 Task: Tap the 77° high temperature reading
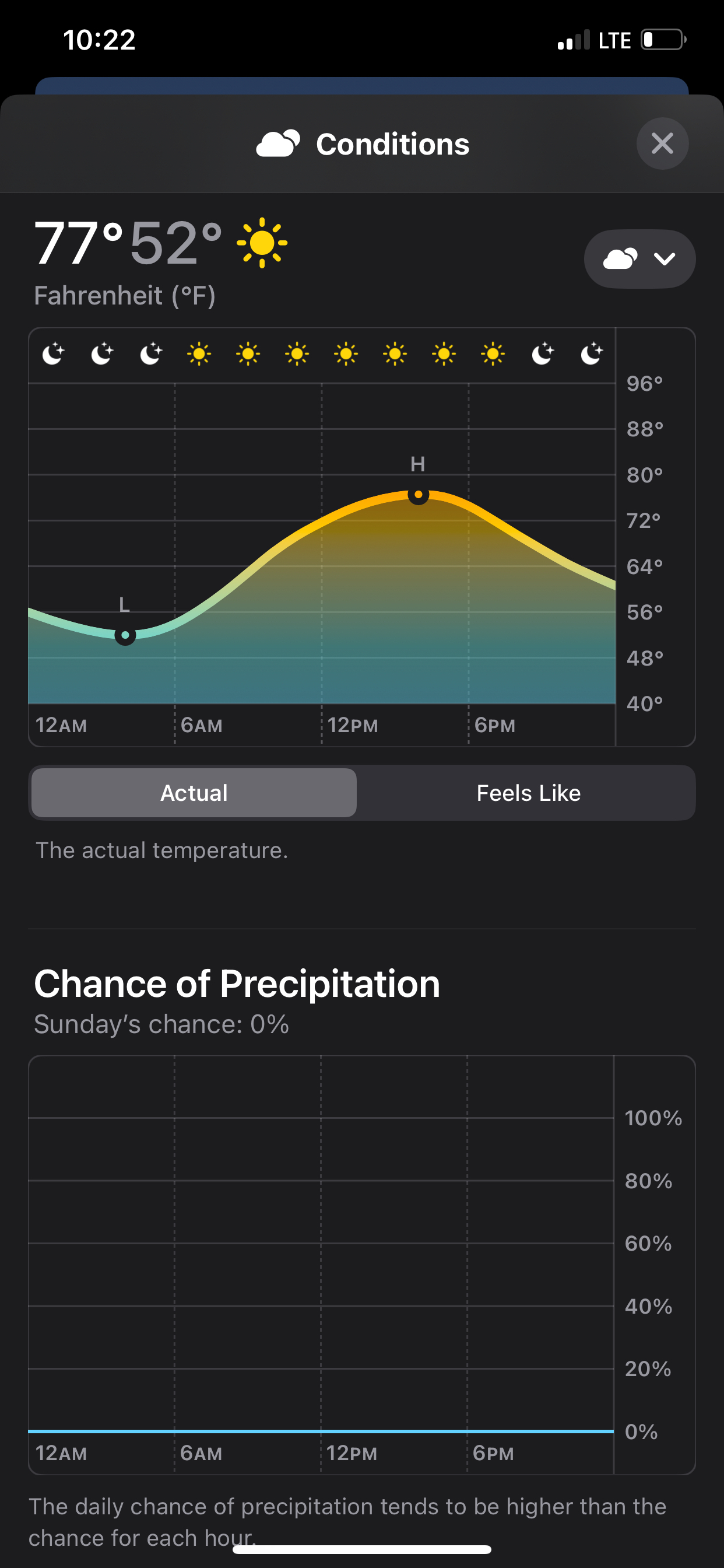pos(79,243)
